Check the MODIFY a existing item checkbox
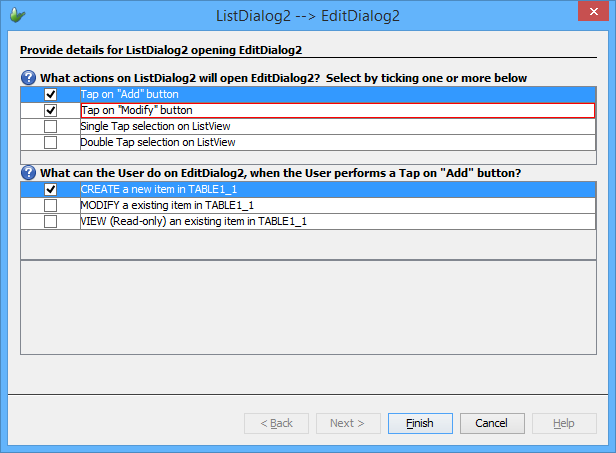Screen dimensions: 616x453 pos(50,205)
